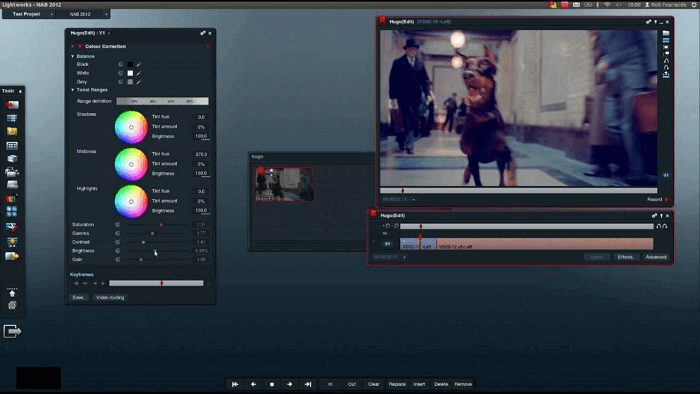
Task: Toggle keyframing for Gamma
Action: tap(118, 233)
